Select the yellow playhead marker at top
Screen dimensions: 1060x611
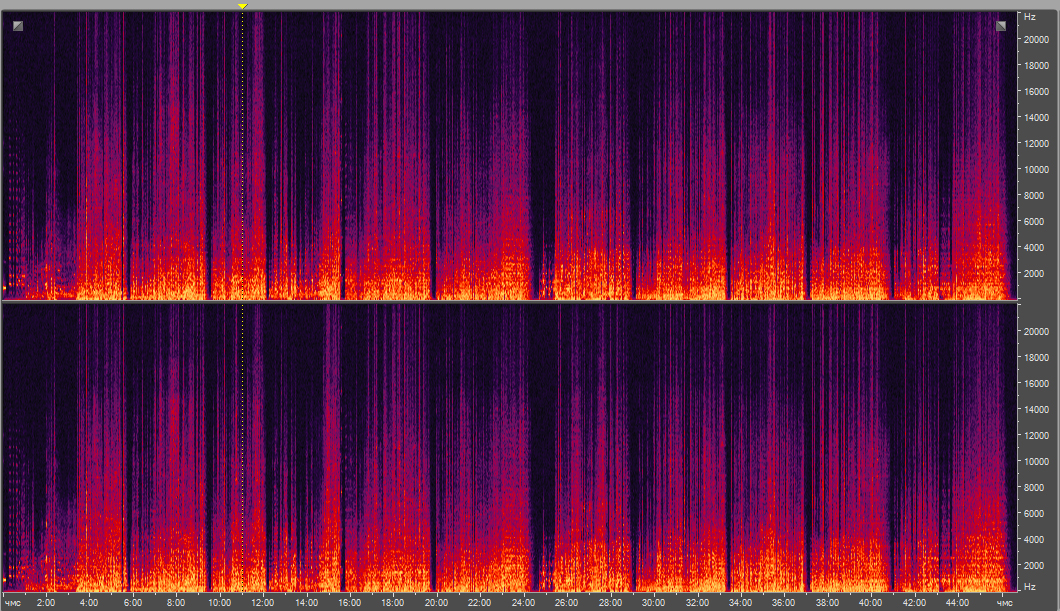coord(242,6)
